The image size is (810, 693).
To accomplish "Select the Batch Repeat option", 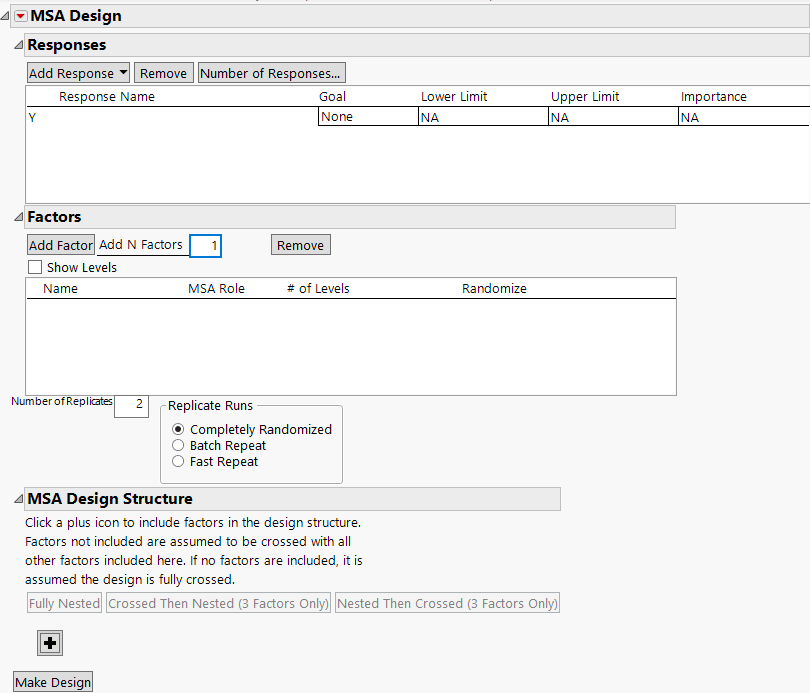I will click(179, 446).
